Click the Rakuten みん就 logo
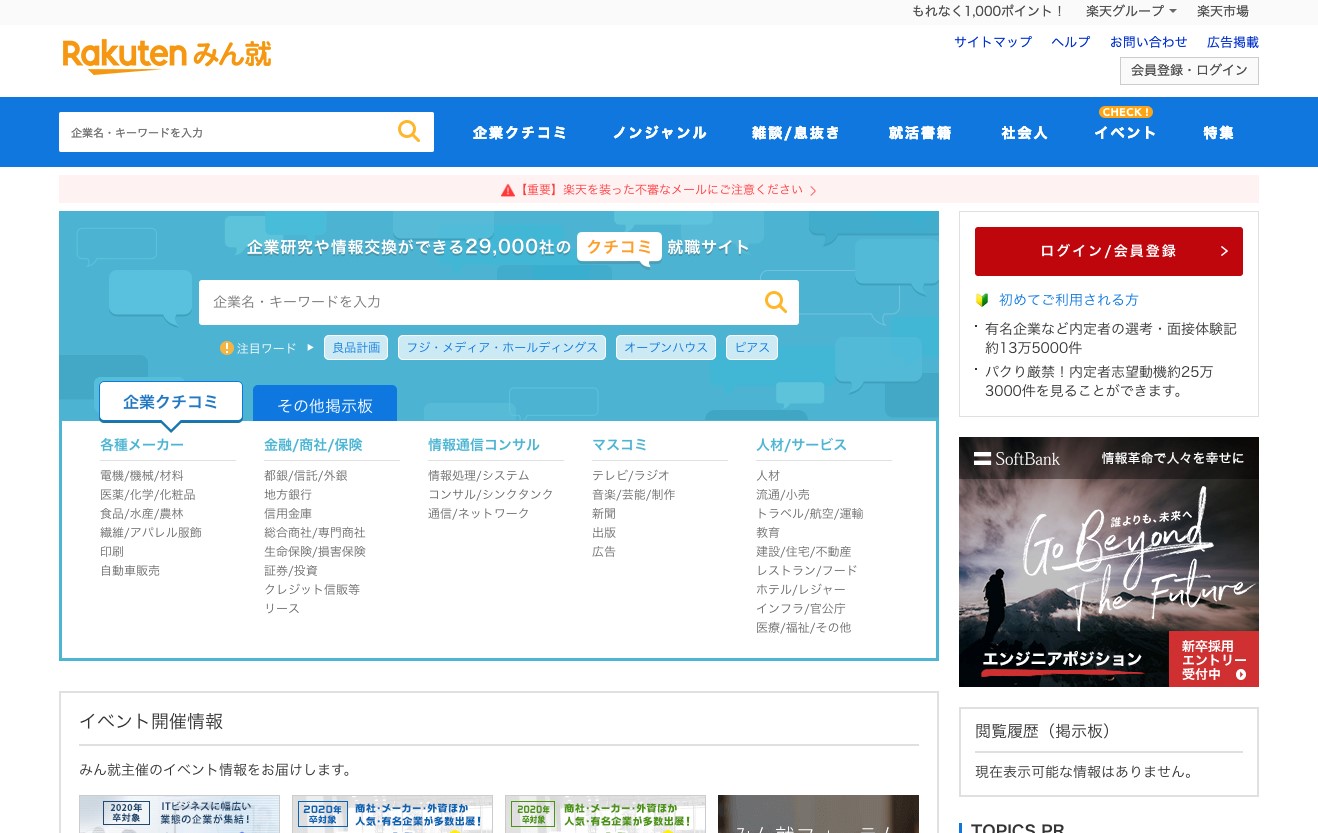Viewport: 1318px width, 833px height. (x=166, y=56)
